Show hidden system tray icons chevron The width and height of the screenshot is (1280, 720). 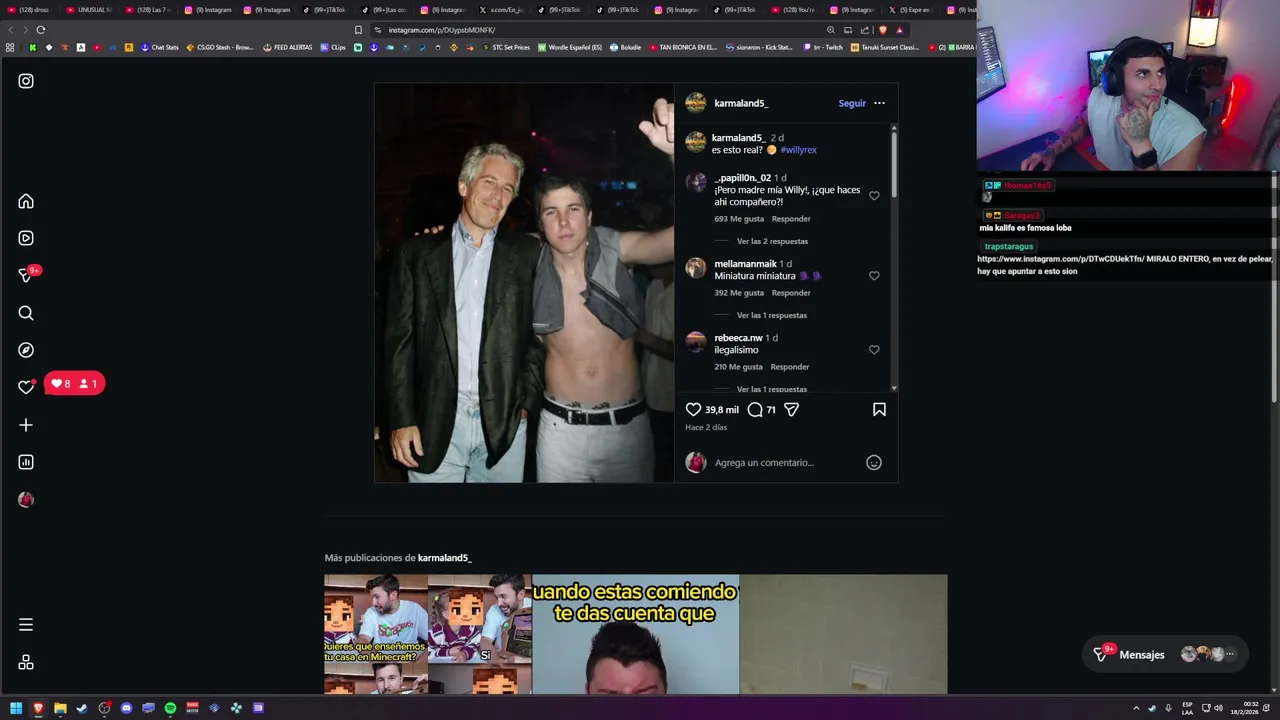[1136, 708]
